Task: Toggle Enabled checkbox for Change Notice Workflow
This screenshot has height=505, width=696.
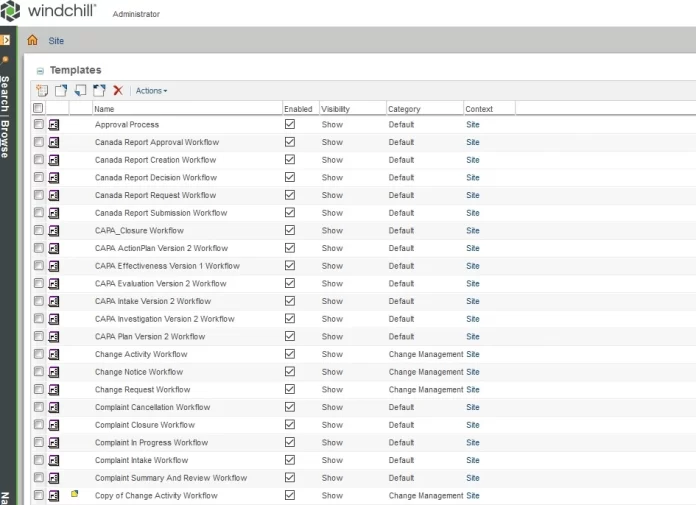Action: tap(290, 371)
